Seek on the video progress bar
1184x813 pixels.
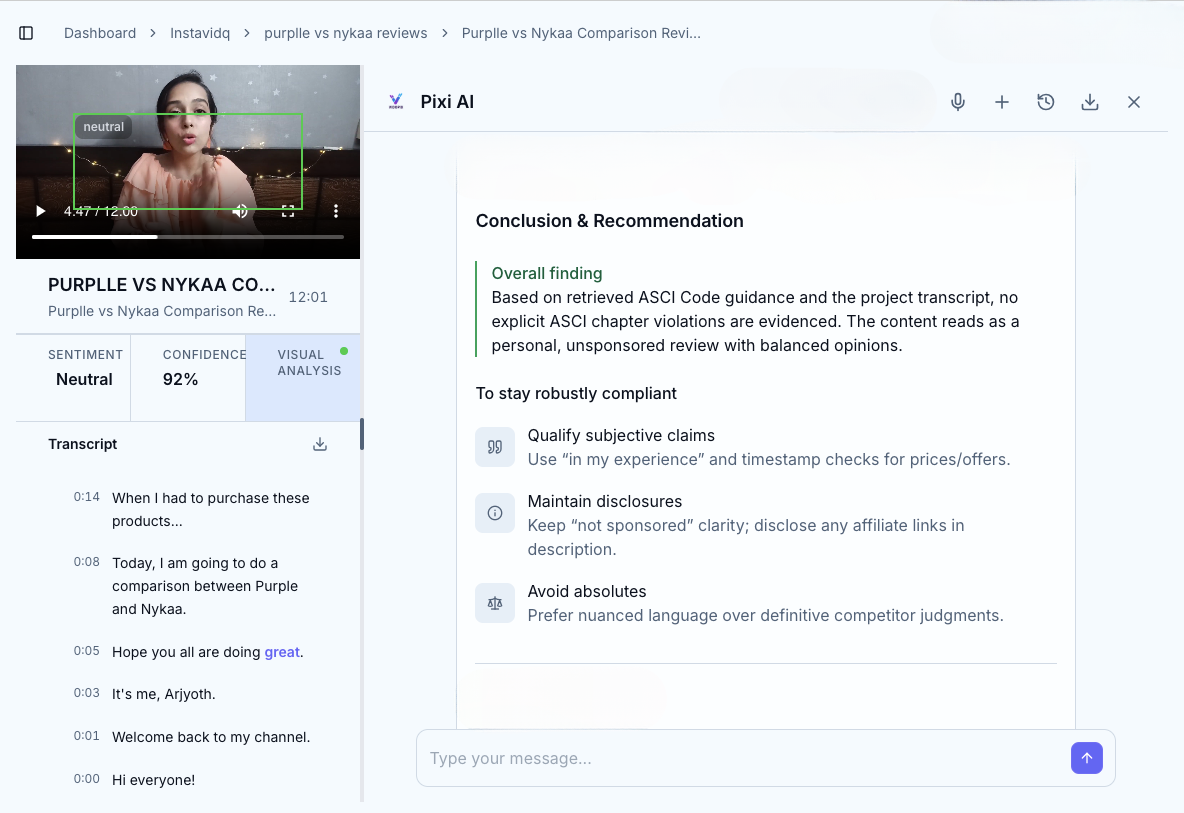[x=188, y=237]
